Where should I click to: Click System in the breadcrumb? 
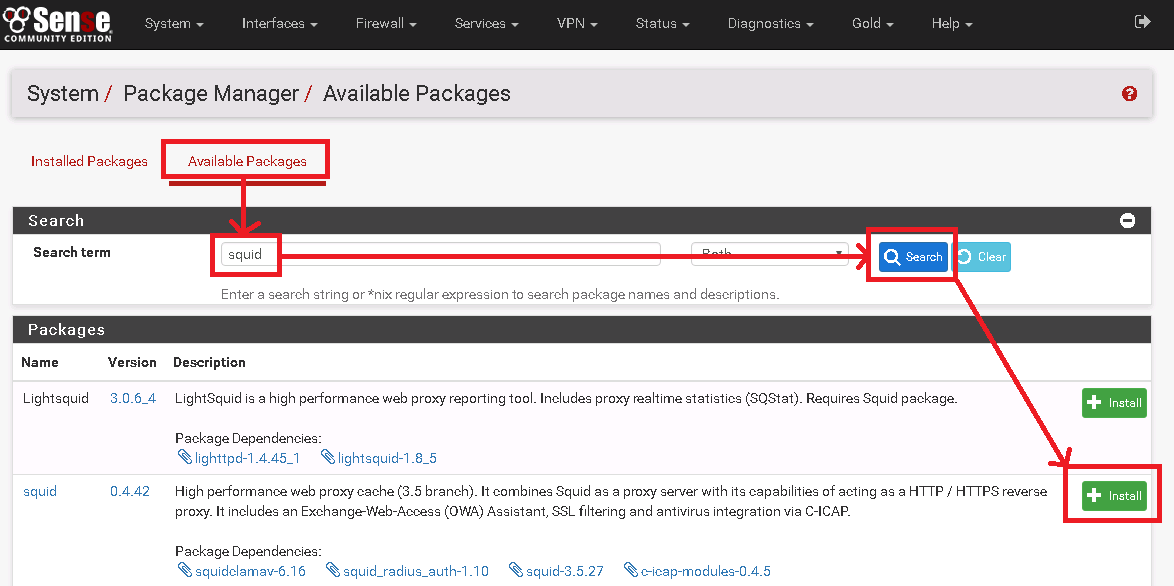(x=63, y=94)
